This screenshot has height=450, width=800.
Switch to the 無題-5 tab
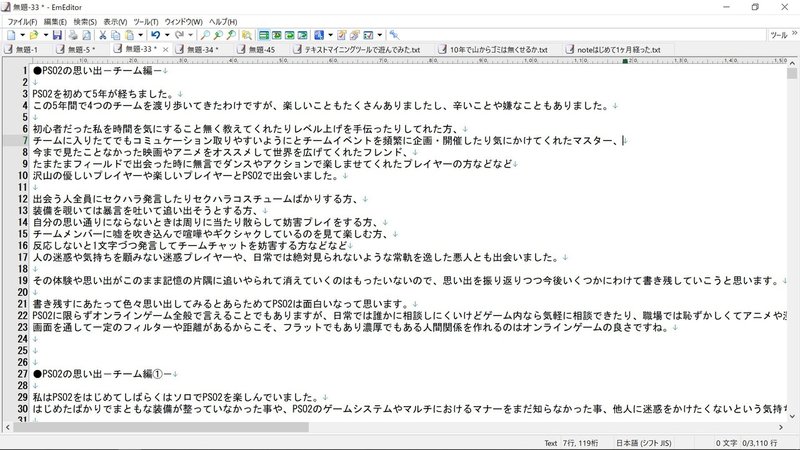pyautogui.click(x=77, y=49)
